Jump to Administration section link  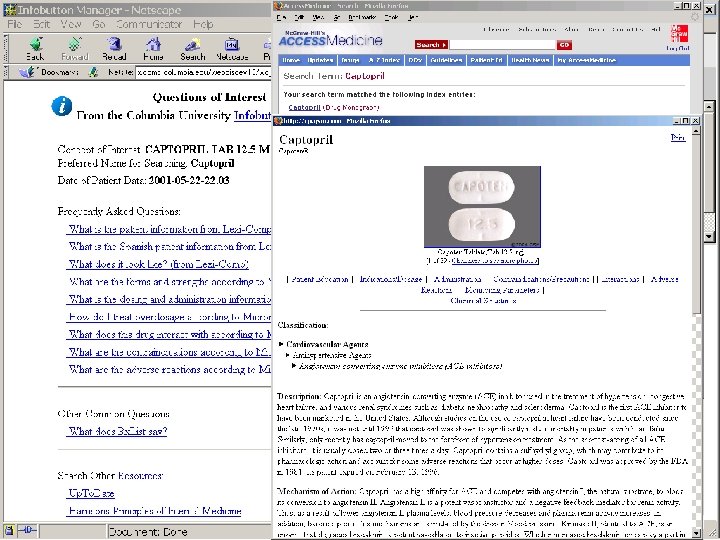tap(458, 279)
